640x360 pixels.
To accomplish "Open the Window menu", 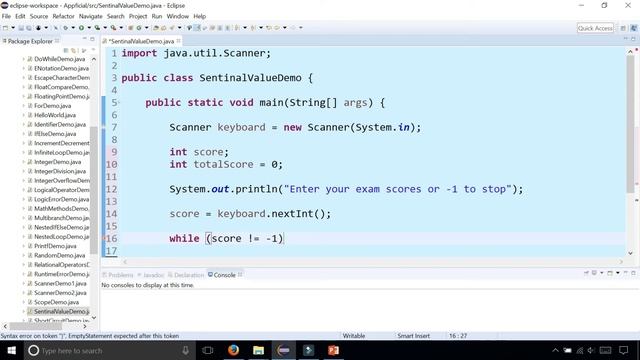I will point(178,16).
